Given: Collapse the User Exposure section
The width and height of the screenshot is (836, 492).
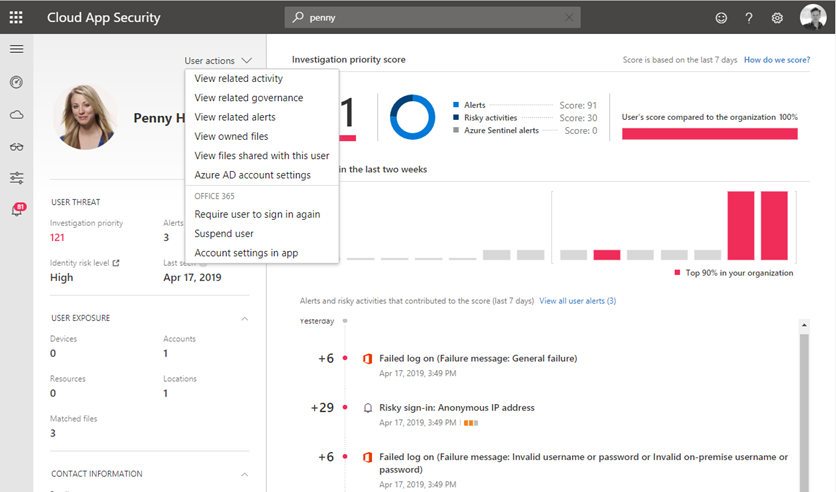Looking at the screenshot, I should (245, 318).
